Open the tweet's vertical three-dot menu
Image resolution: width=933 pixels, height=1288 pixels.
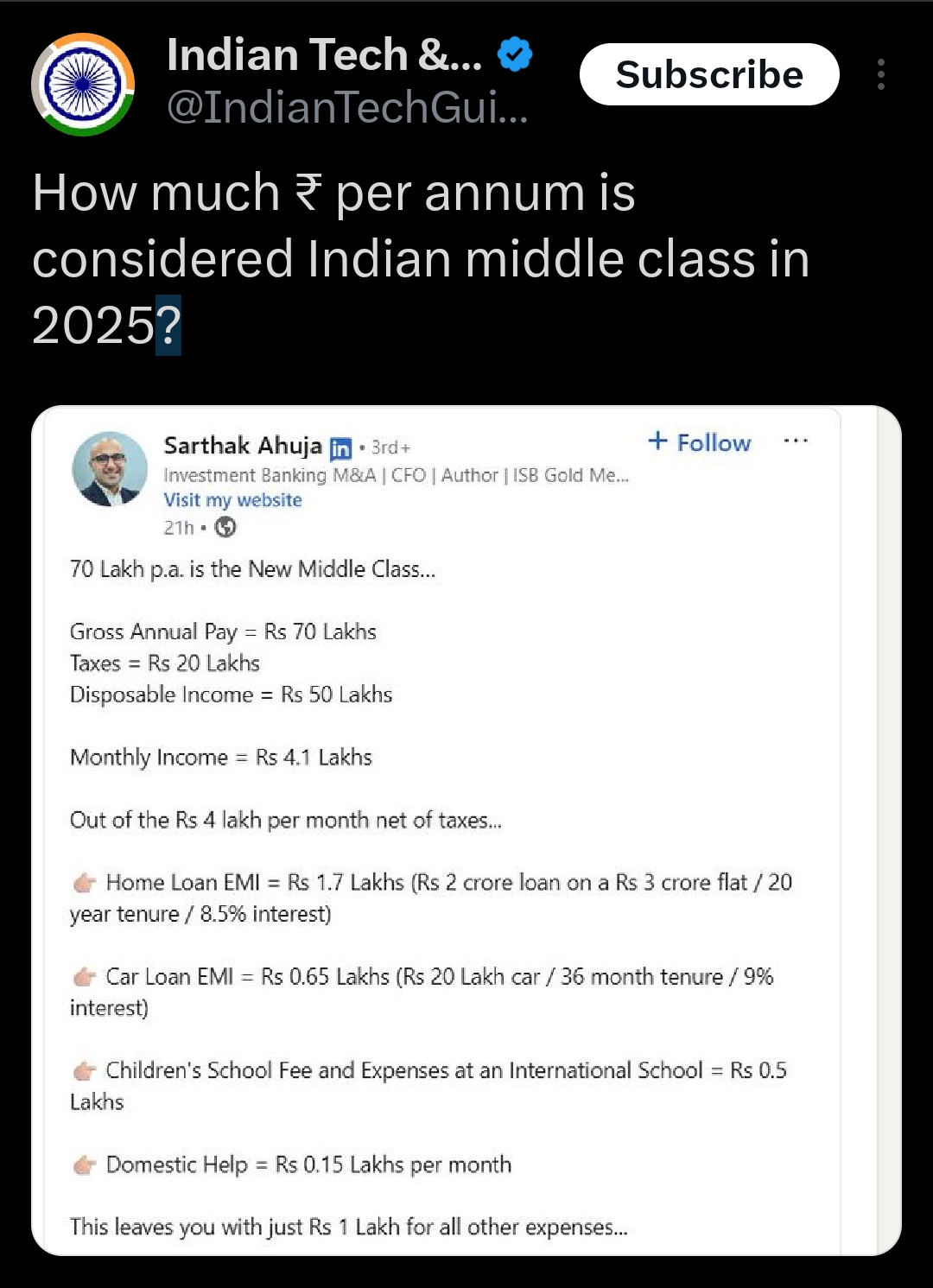point(880,75)
